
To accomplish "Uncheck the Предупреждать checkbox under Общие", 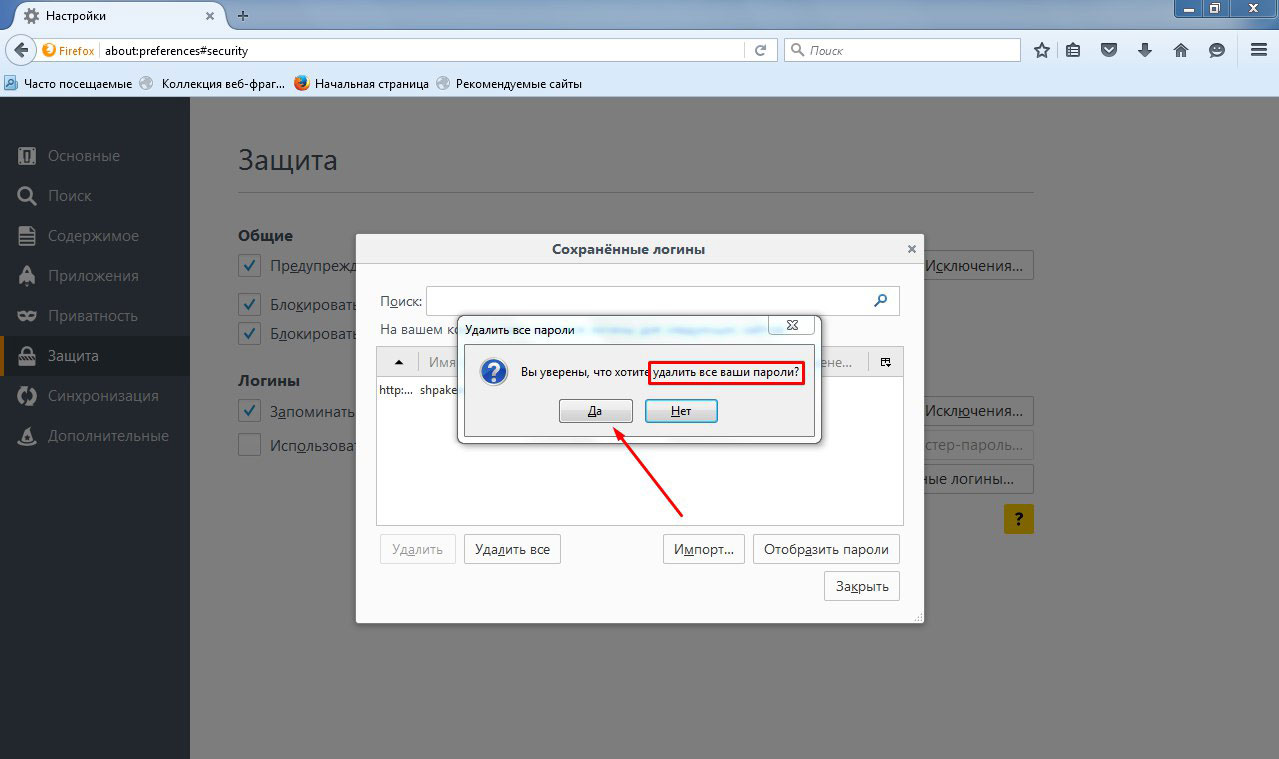I will click(249, 266).
